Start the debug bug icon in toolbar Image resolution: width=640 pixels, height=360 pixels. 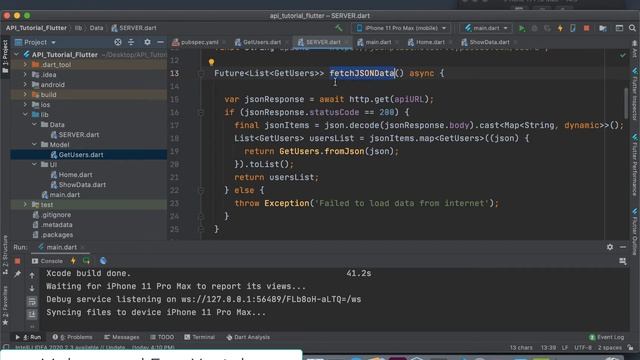534,28
